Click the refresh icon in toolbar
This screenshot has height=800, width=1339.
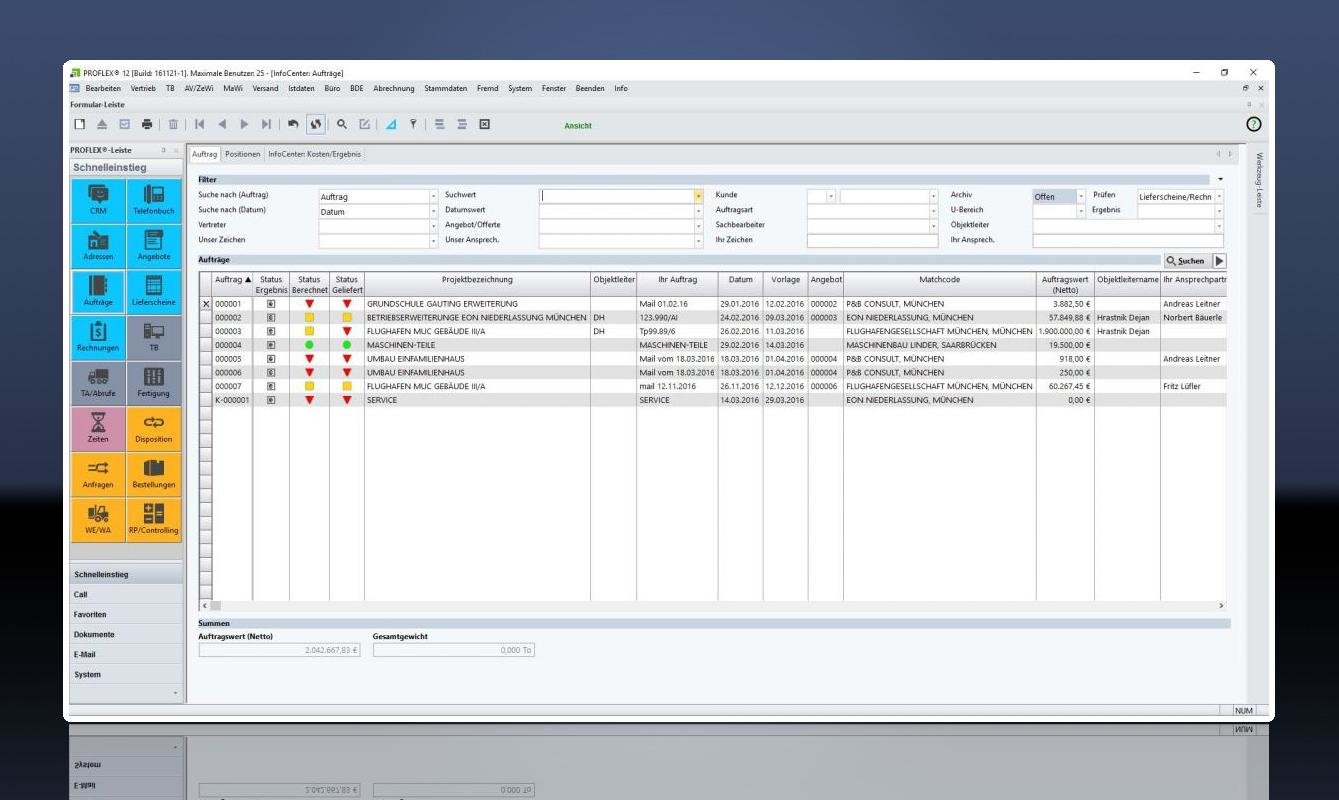coord(316,124)
